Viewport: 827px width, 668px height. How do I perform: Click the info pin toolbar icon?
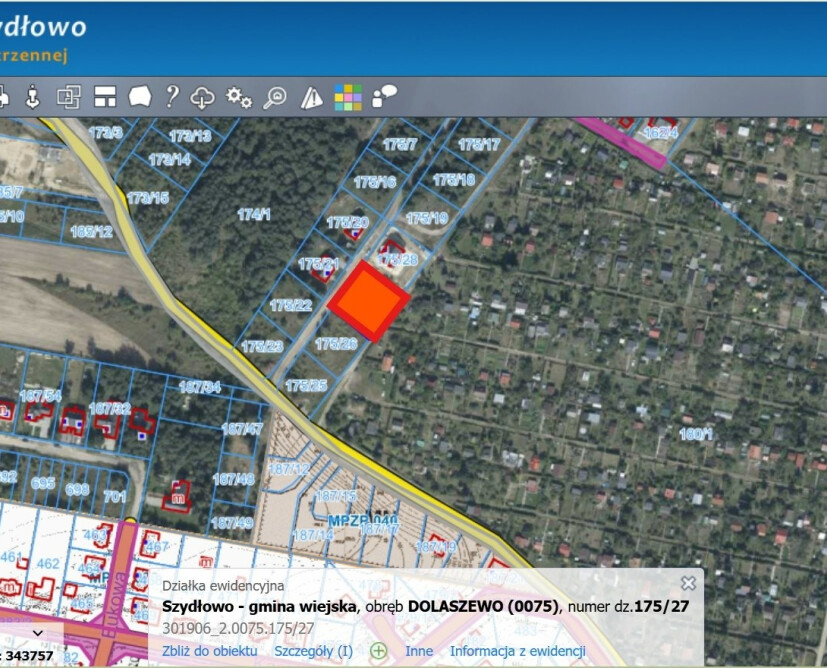pyautogui.click(x=32, y=96)
